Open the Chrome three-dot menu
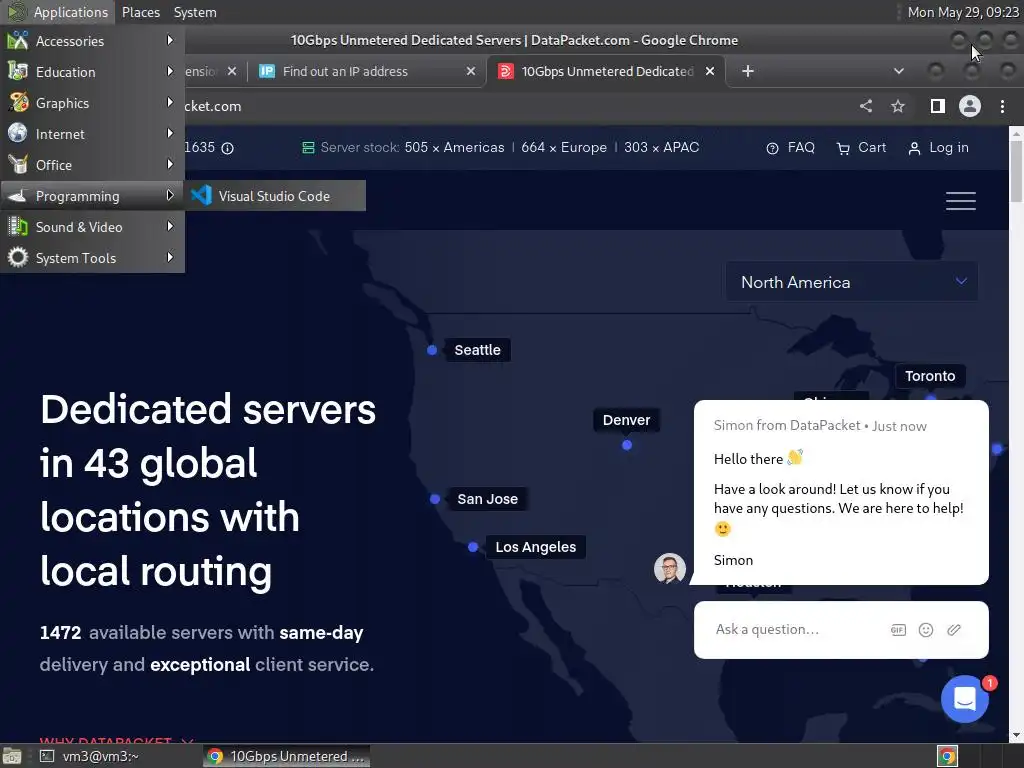 pos(1002,106)
